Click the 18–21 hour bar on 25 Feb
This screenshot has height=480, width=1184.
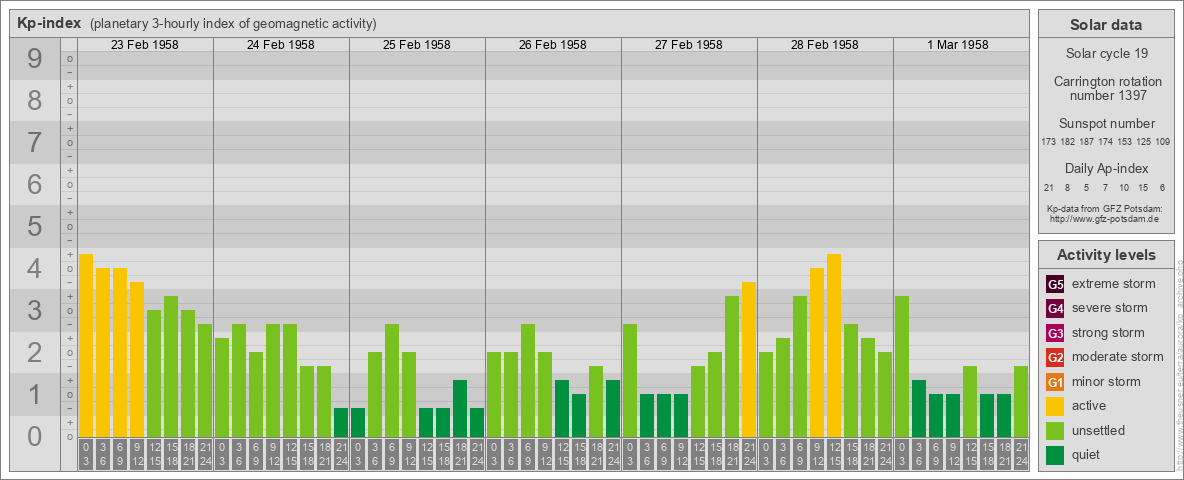[x=460, y=408]
